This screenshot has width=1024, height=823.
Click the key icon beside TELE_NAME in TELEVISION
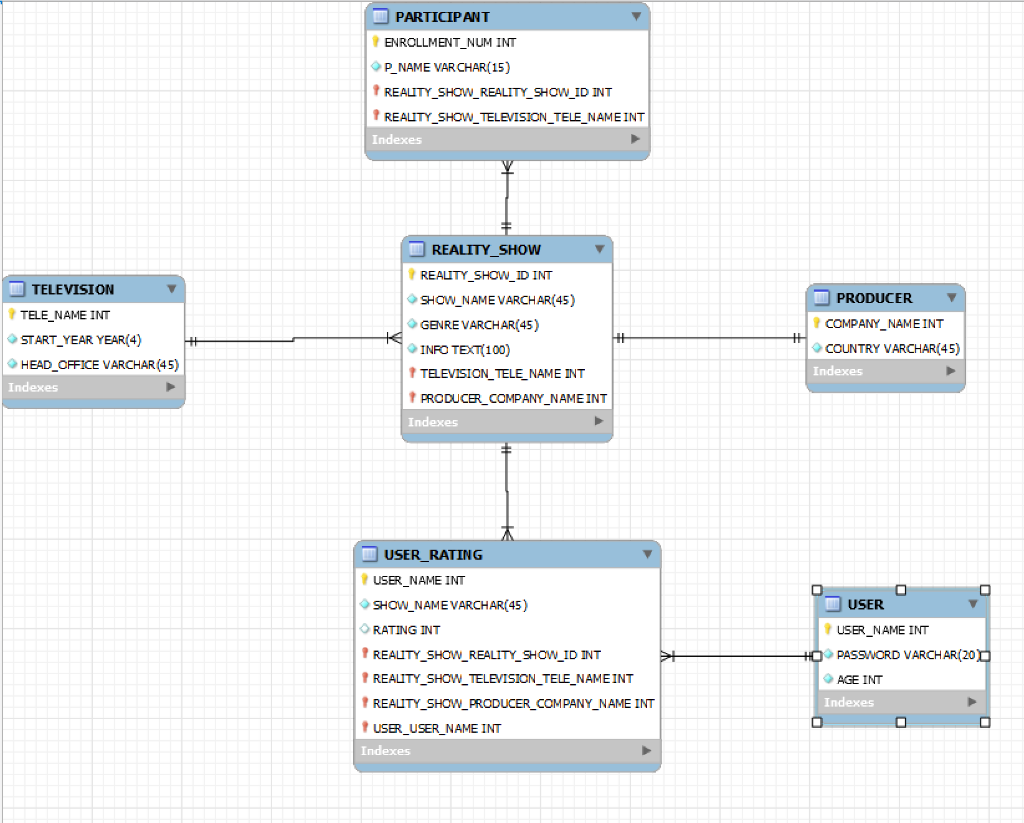[x=12, y=314]
